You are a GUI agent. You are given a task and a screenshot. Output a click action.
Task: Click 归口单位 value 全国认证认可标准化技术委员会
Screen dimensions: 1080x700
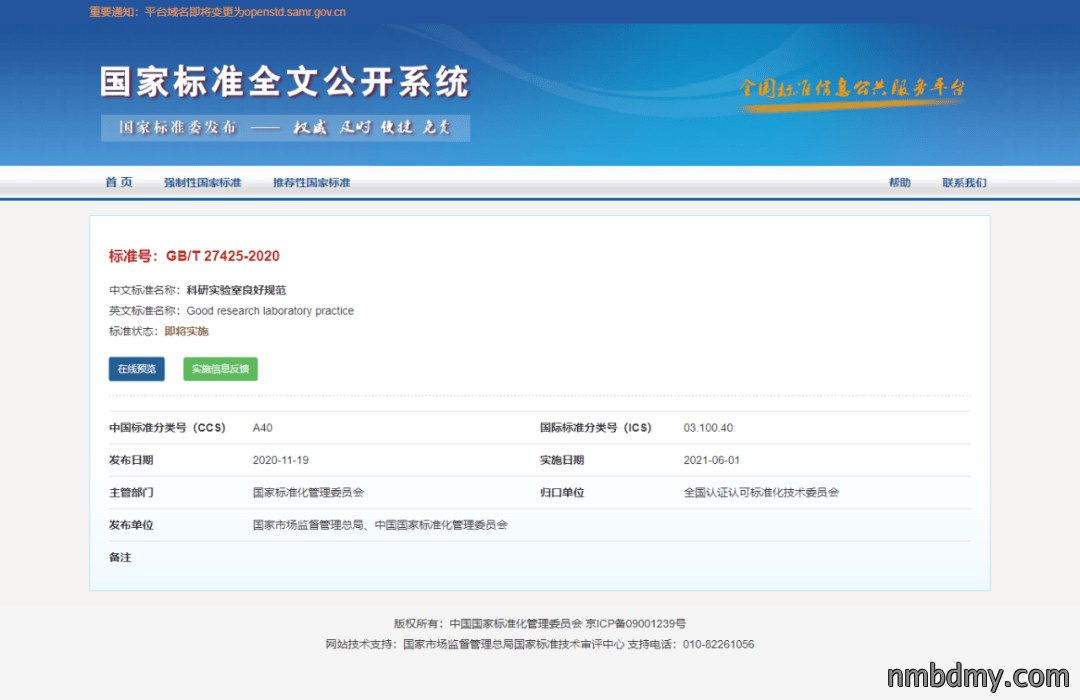pos(761,493)
